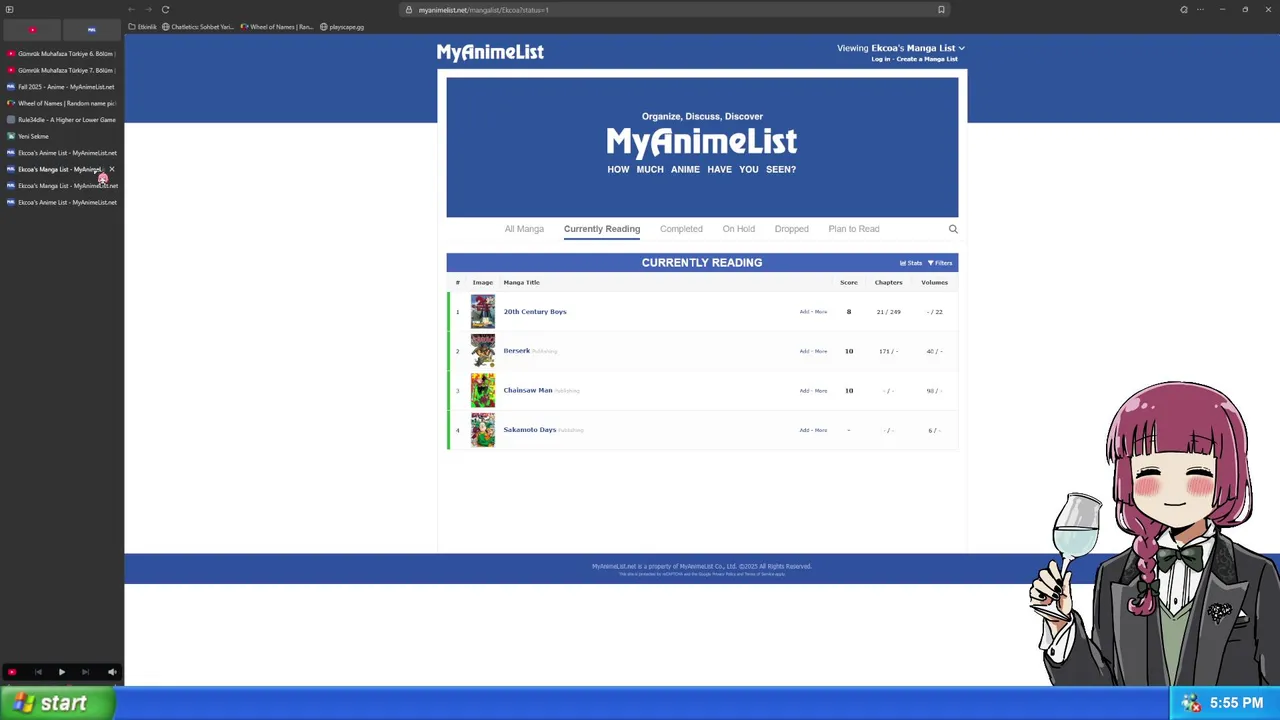Click Add in the 20th Century Boys row

pos(804,312)
